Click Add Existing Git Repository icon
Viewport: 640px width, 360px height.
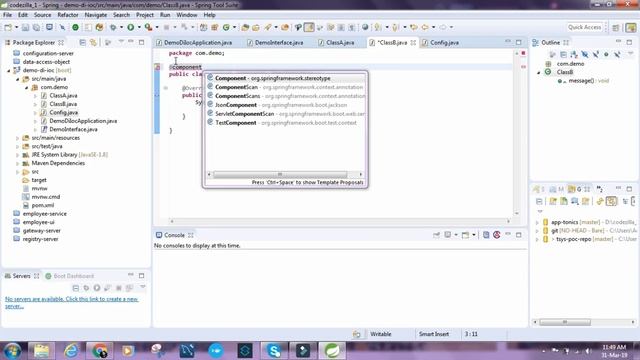click(553, 201)
